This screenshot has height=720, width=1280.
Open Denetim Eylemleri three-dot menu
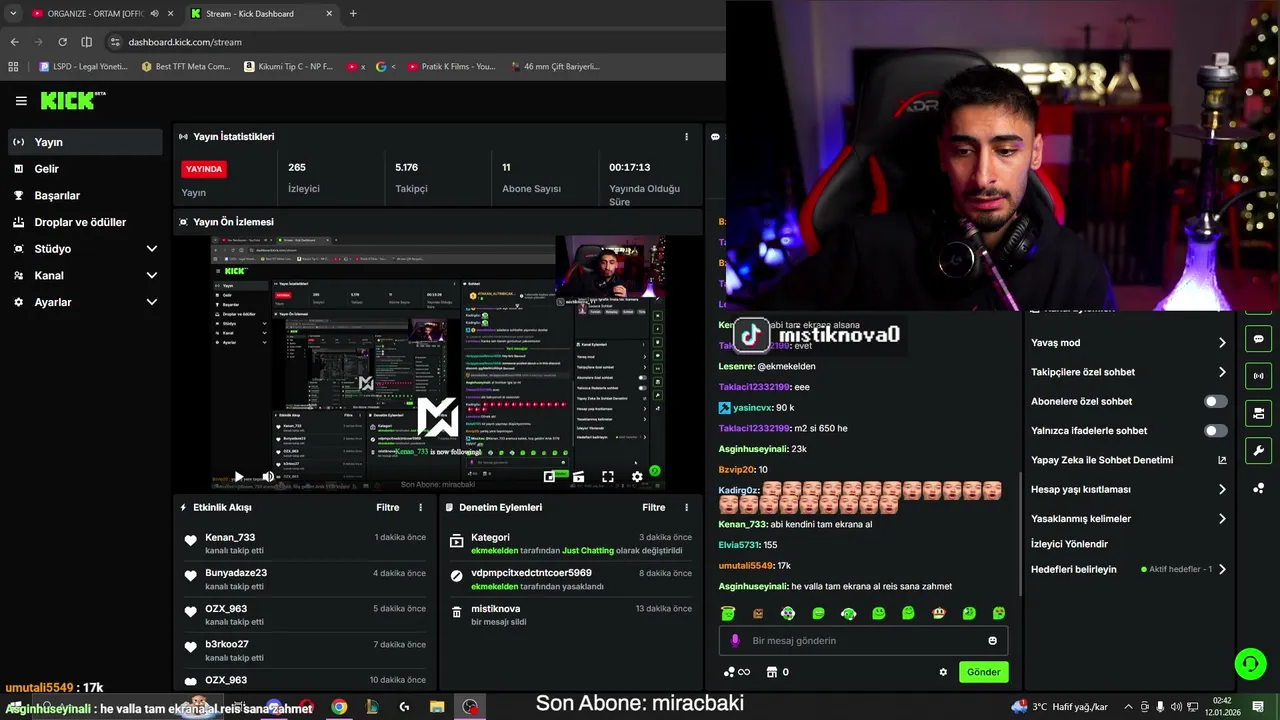(x=686, y=508)
